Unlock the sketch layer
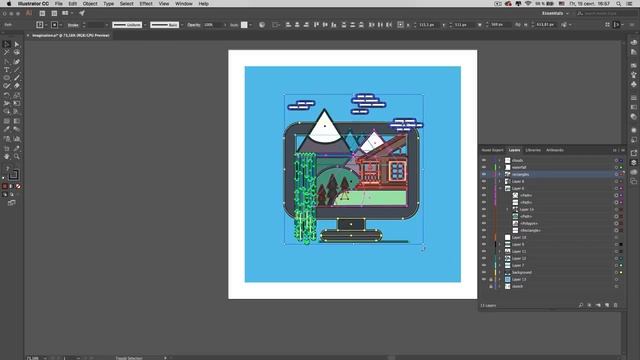This screenshot has height=360, width=640. click(x=491, y=286)
